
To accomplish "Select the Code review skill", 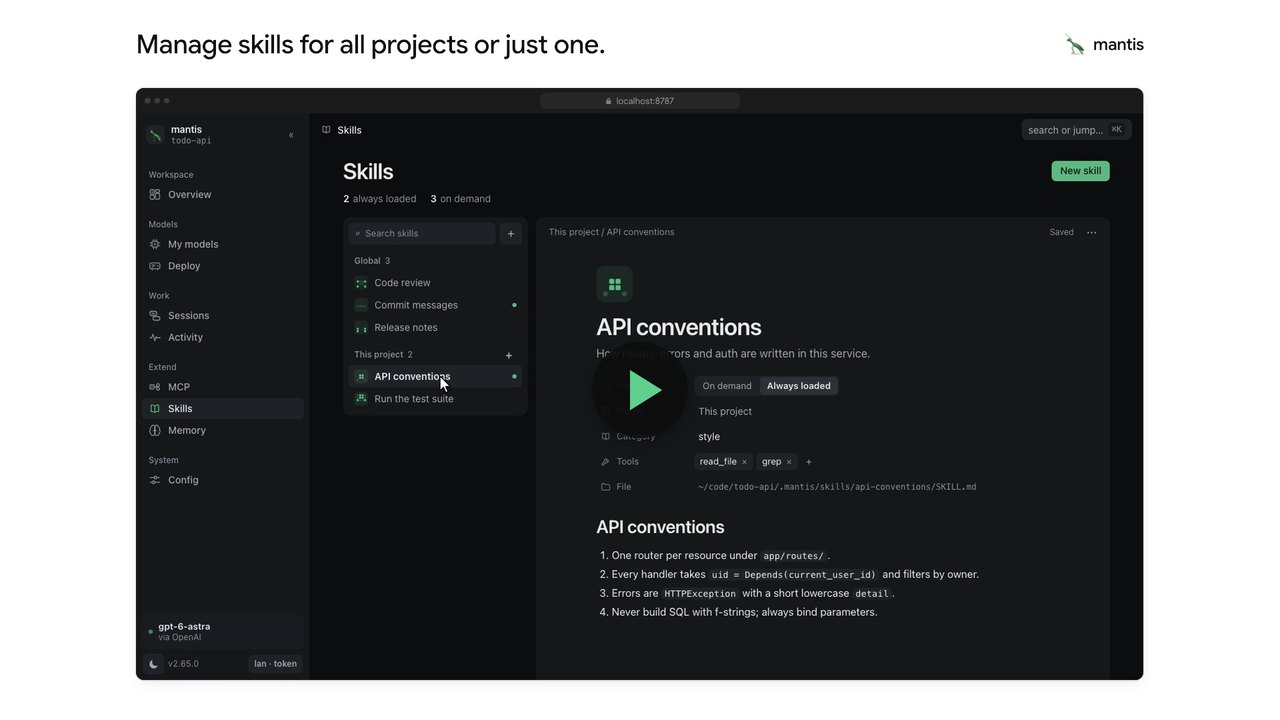I will pos(435,283).
